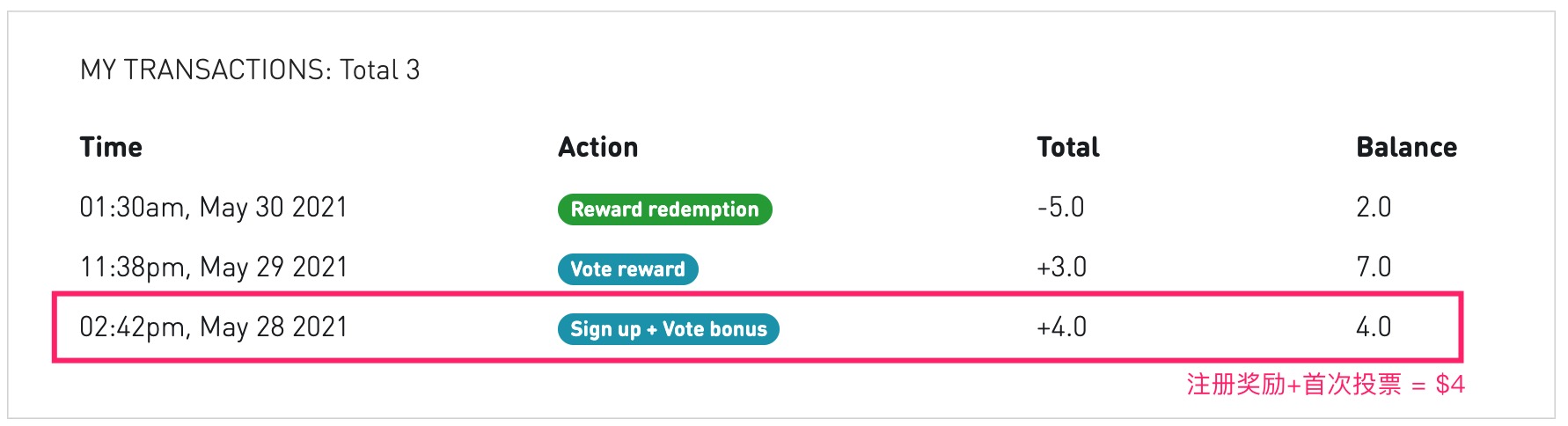The height and width of the screenshot is (426, 1568).
Task: Click the Action column header
Action: click(598, 147)
